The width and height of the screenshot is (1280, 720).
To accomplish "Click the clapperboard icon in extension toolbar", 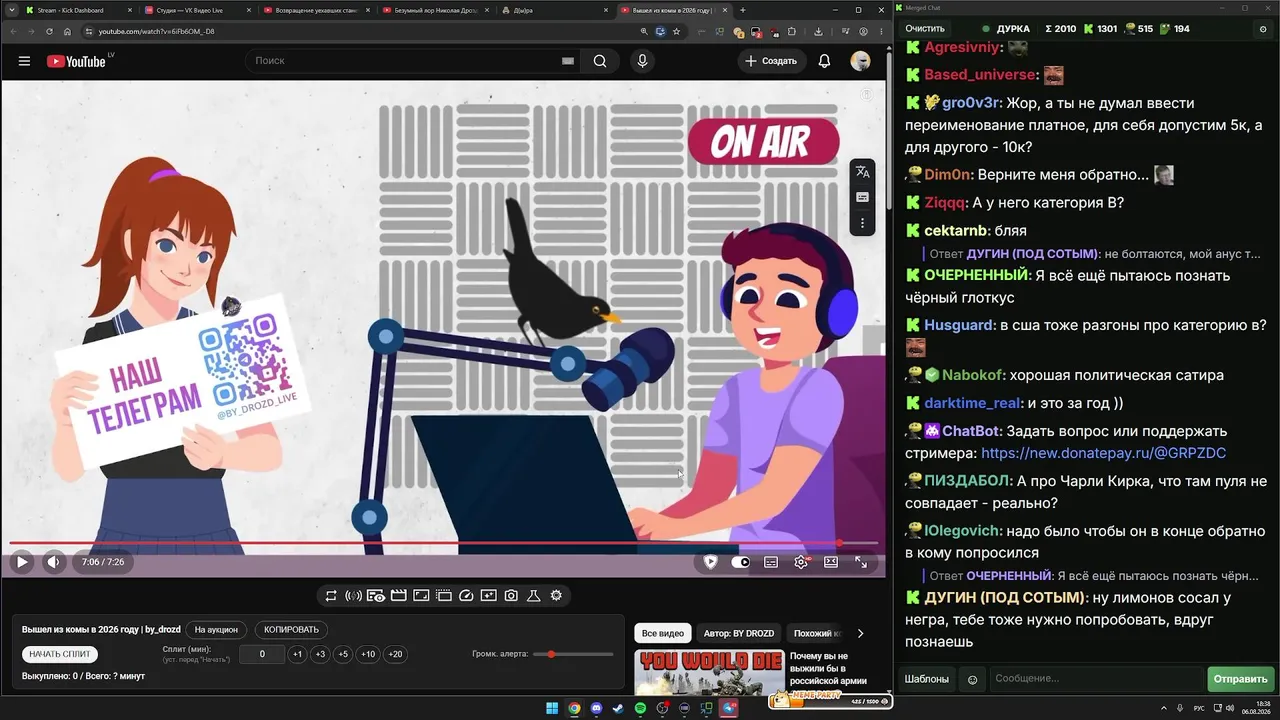I will click(x=398, y=596).
